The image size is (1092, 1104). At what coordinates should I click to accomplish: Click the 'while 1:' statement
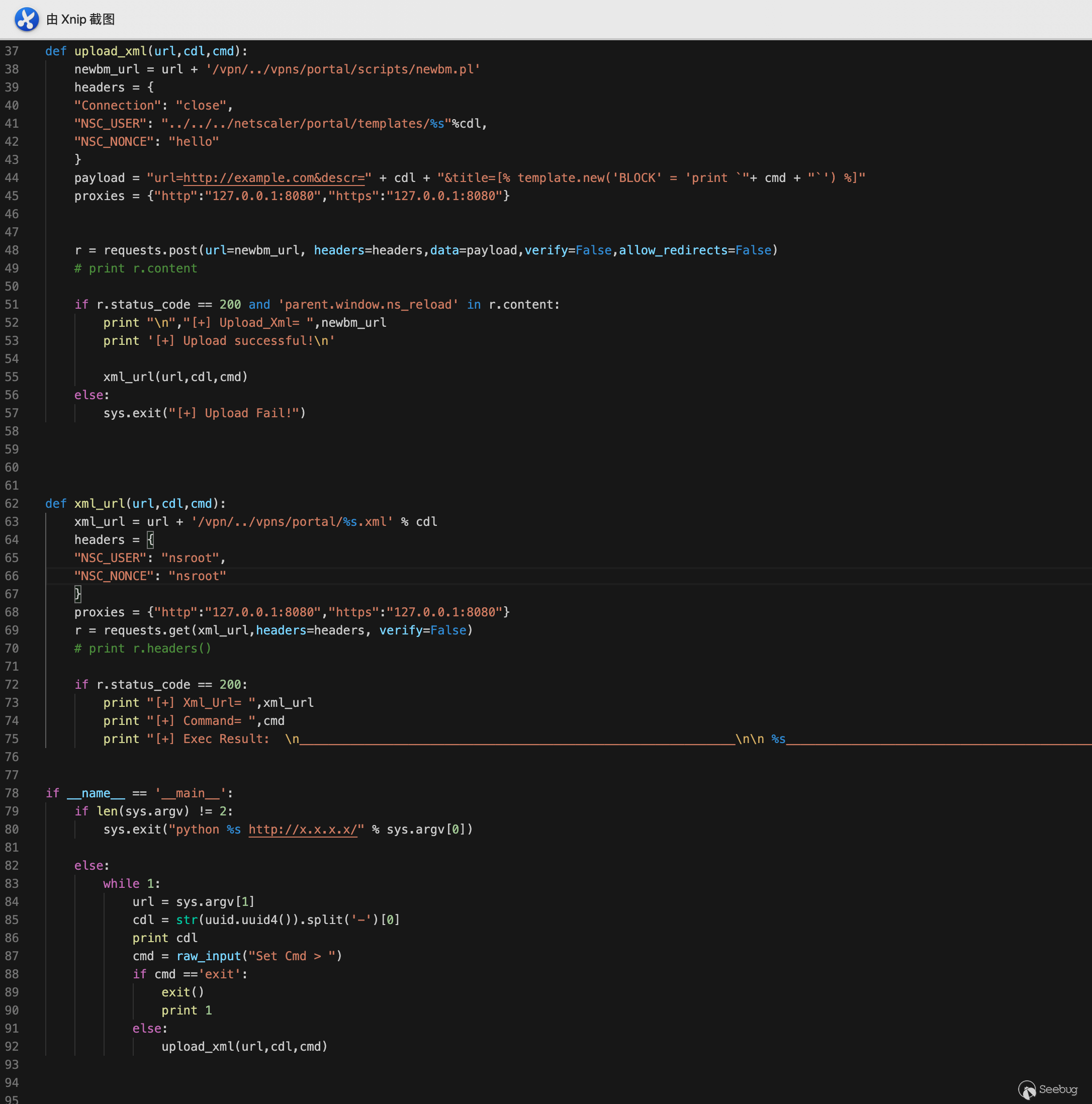click(x=131, y=883)
